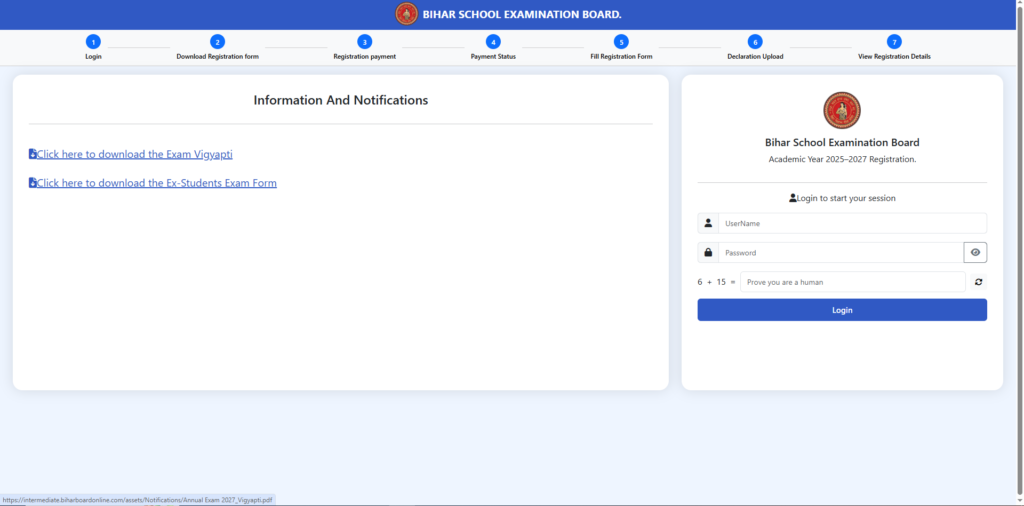Toggle password visibility with the eye icon

click(x=975, y=253)
